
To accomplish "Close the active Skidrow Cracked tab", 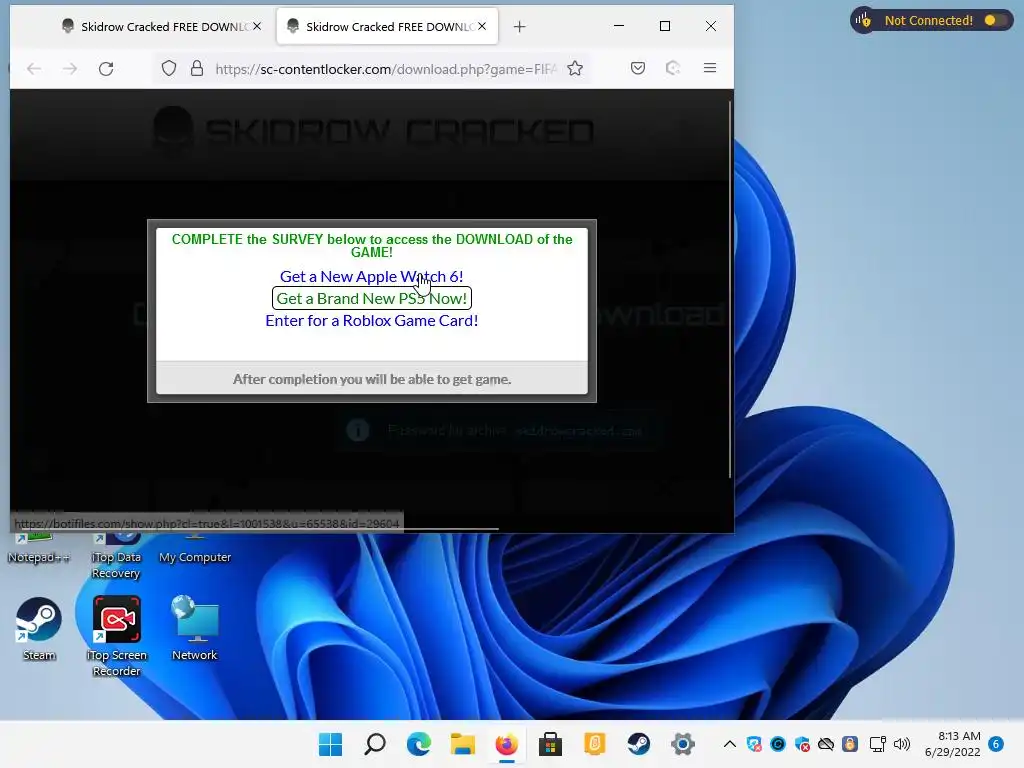I will (482, 26).
